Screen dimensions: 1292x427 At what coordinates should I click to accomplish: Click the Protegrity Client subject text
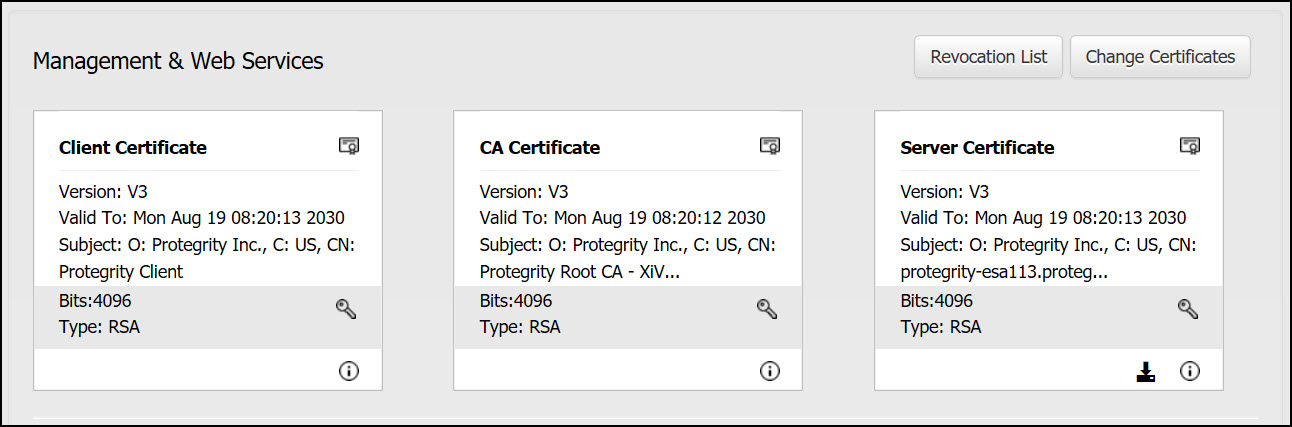click(x=121, y=271)
